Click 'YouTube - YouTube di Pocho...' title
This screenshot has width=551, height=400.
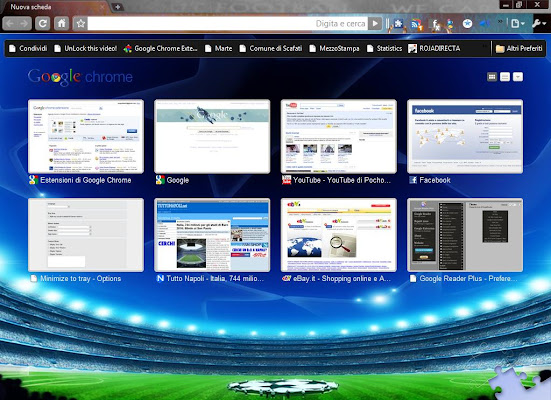click(342, 180)
